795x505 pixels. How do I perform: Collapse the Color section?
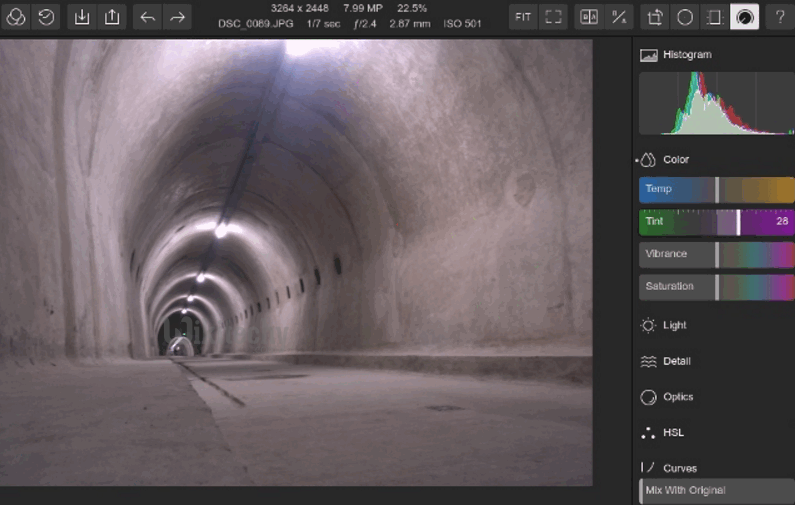point(676,160)
